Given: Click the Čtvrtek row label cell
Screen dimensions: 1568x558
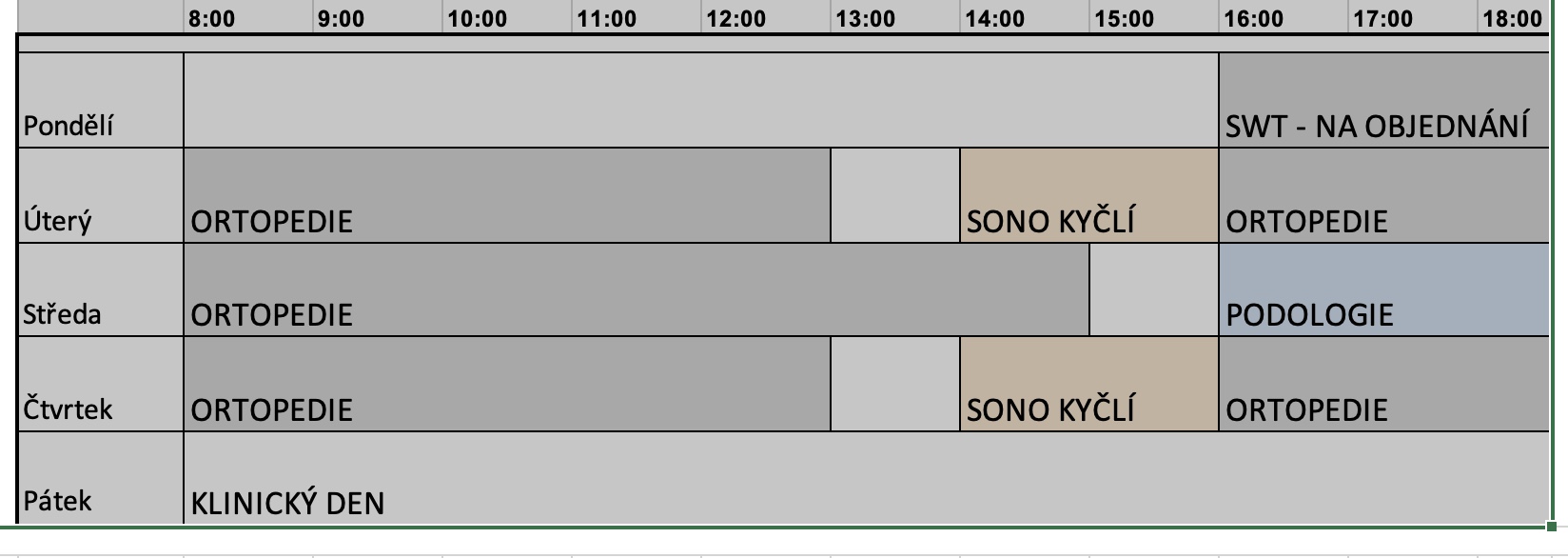Looking at the screenshot, I should coord(100,385).
